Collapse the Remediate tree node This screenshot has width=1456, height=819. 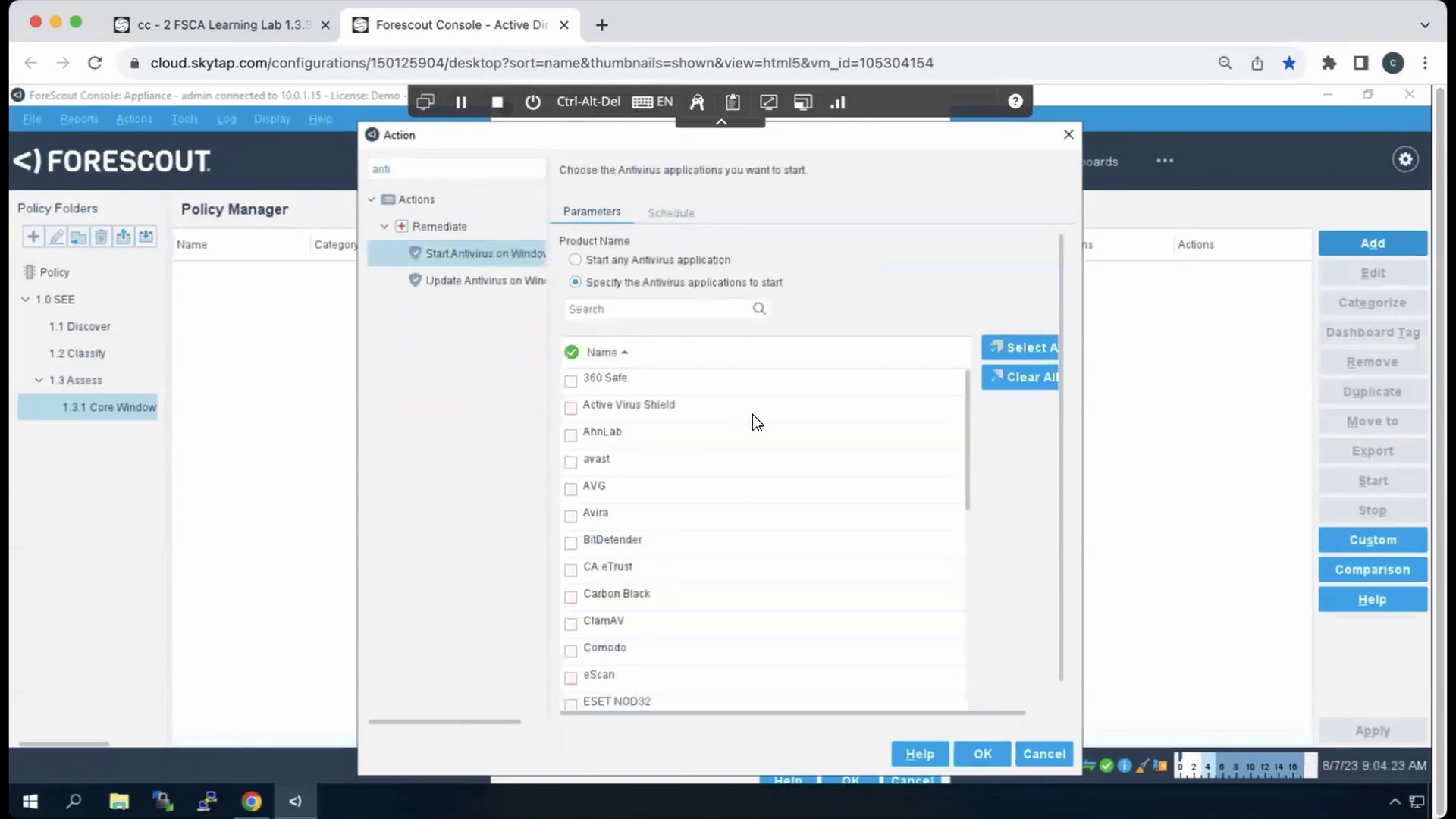point(384,226)
